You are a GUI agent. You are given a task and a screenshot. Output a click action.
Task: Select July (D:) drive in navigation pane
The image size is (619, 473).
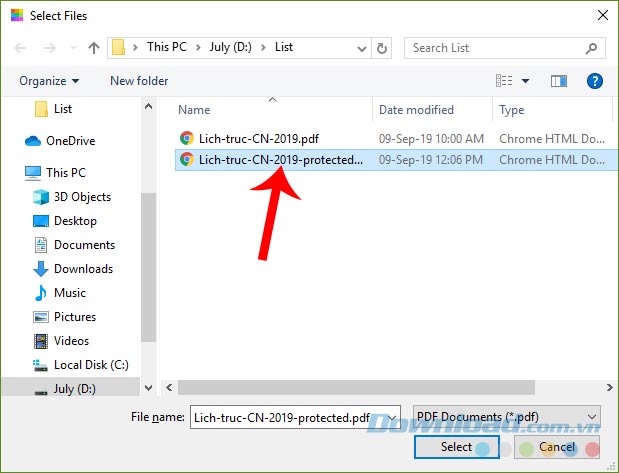[75, 389]
